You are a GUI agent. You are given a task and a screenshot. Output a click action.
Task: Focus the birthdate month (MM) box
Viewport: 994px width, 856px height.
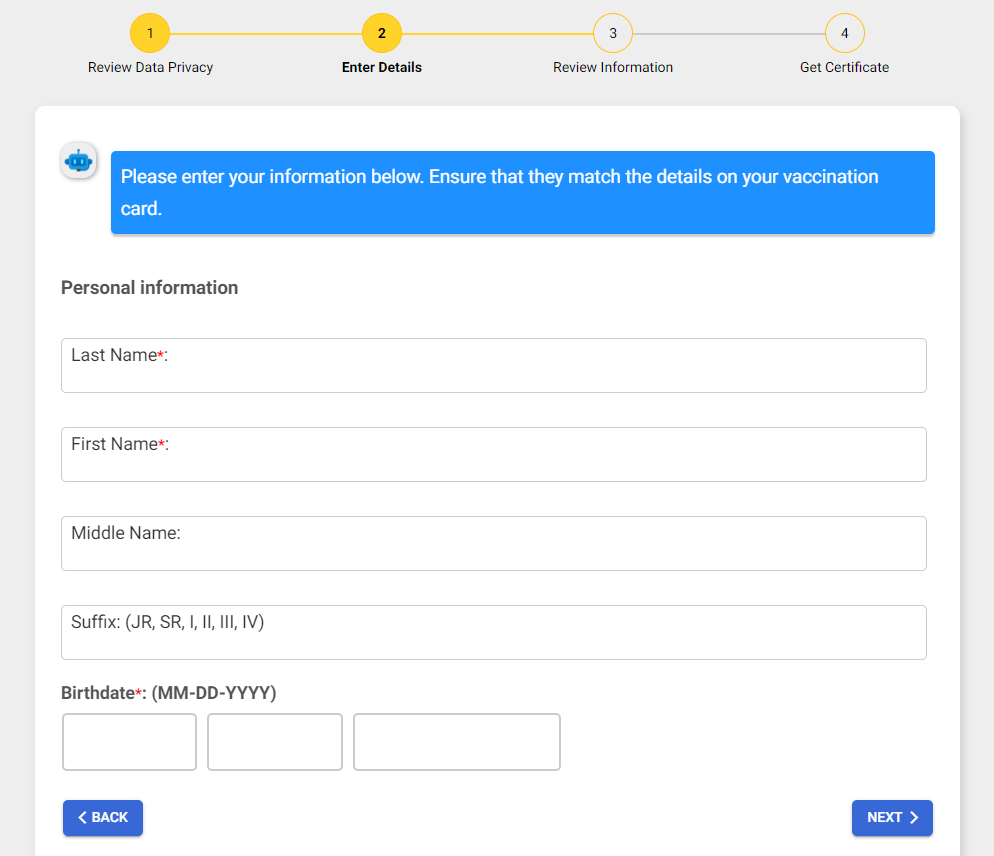pyautogui.click(x=130, y=742)
